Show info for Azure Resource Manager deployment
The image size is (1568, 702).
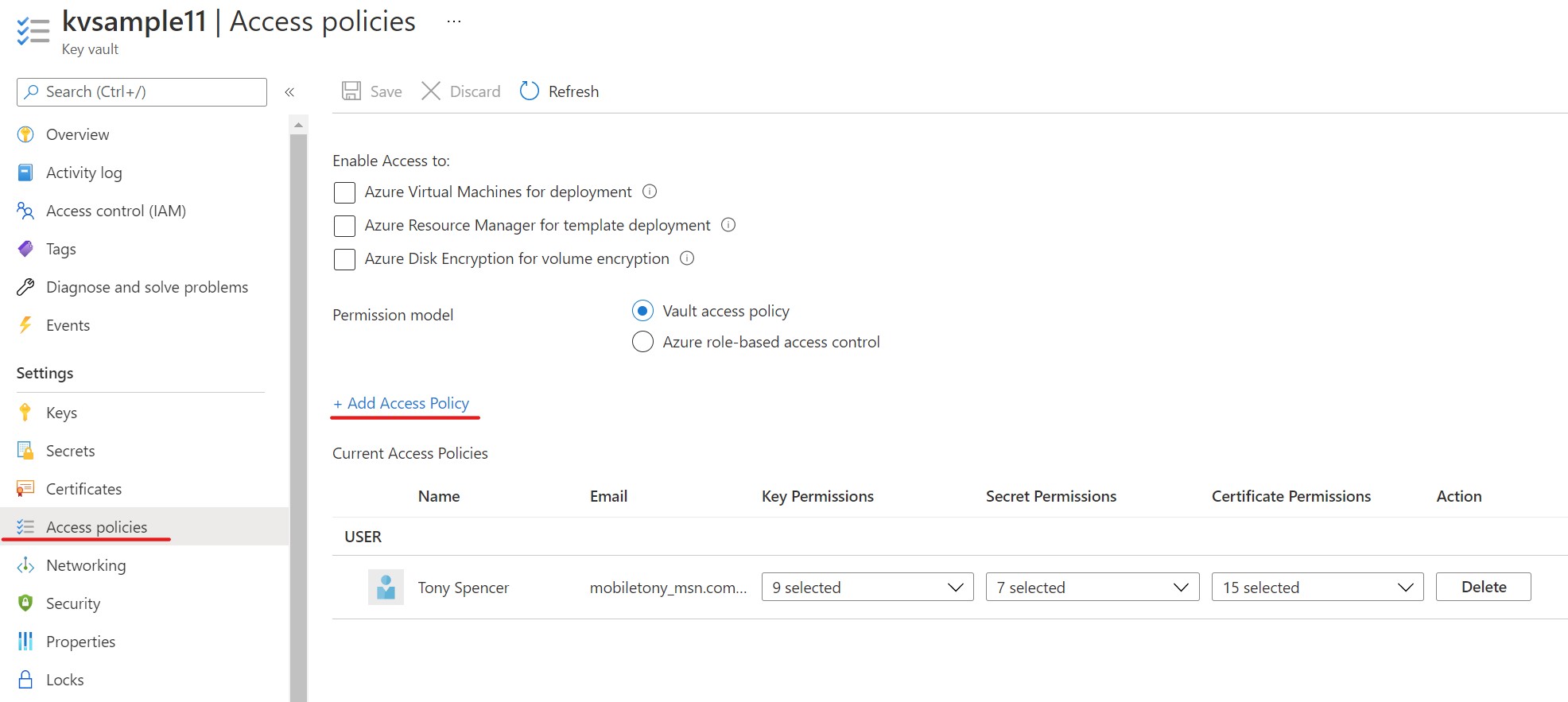coord(728,225)
